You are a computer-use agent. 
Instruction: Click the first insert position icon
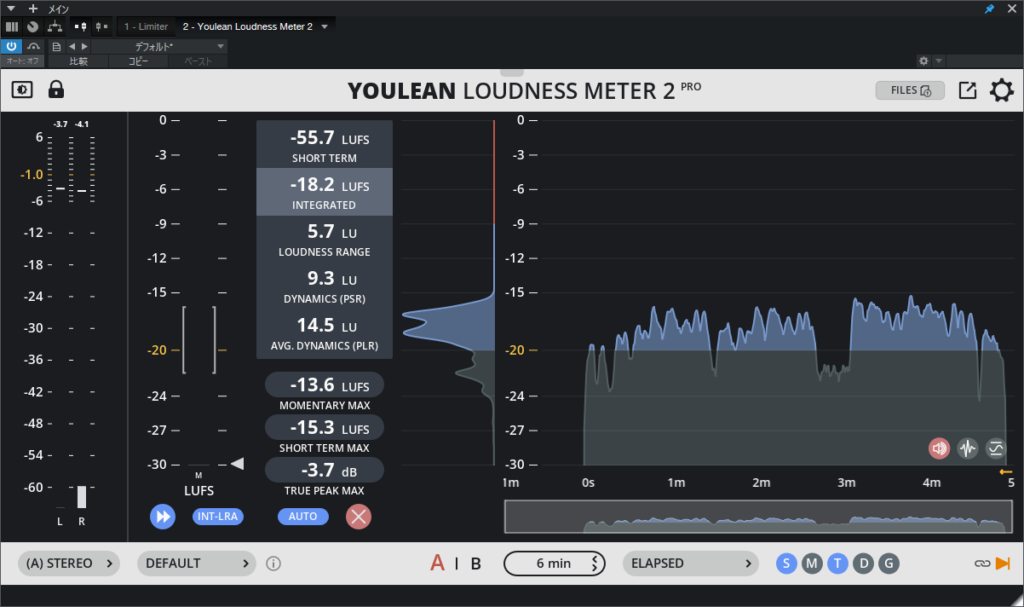[80, 27]
